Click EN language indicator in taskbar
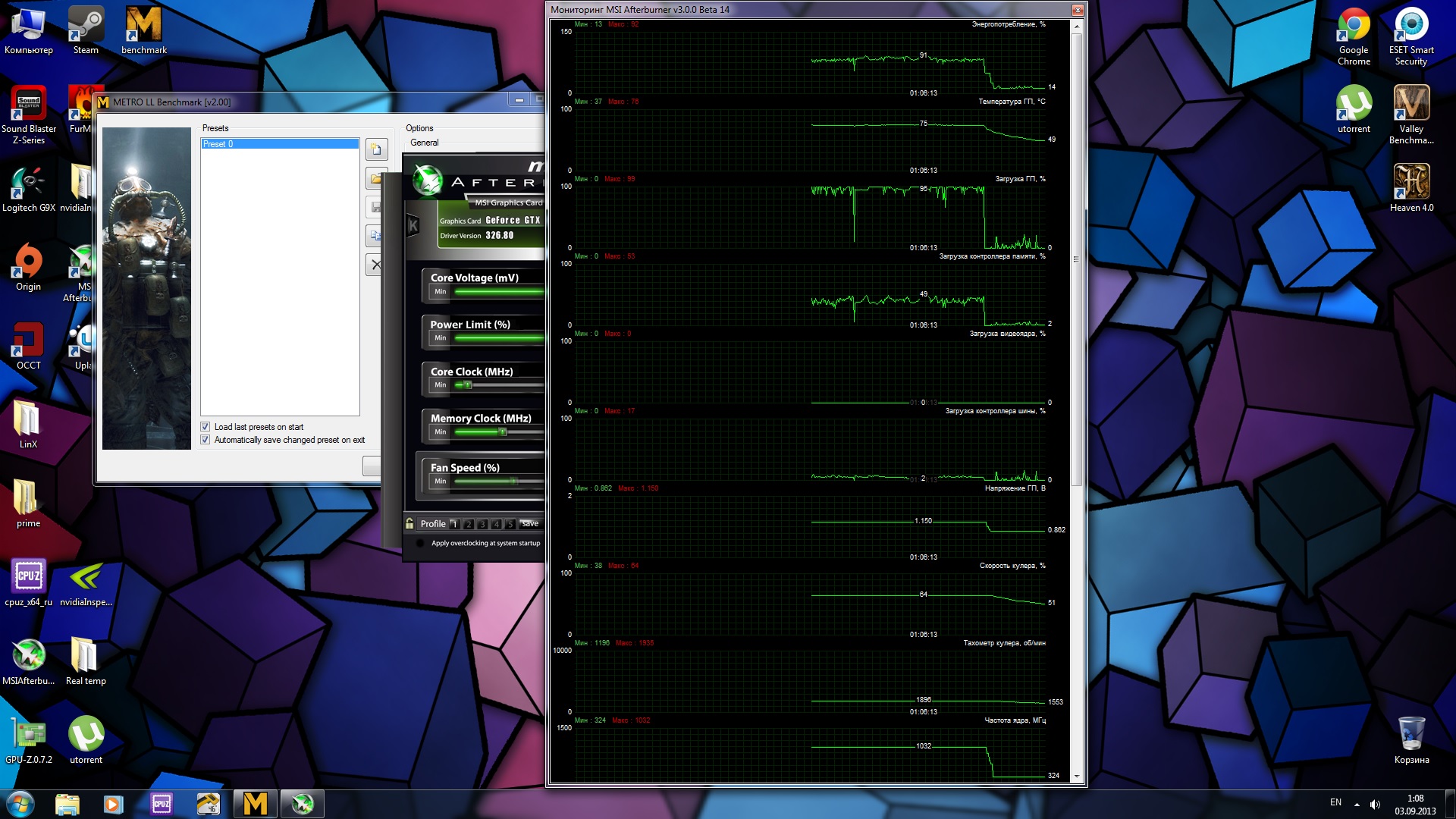Image resolution: width=1456 pixels, height=819 pixels. (1335, 802)
